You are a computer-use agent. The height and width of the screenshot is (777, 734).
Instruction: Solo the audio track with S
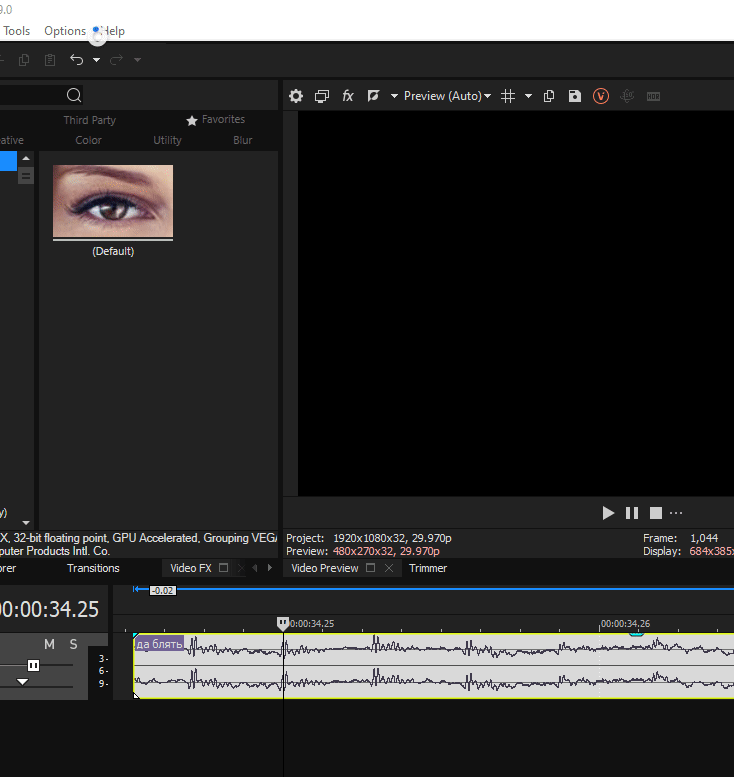(x=73, y=644)
